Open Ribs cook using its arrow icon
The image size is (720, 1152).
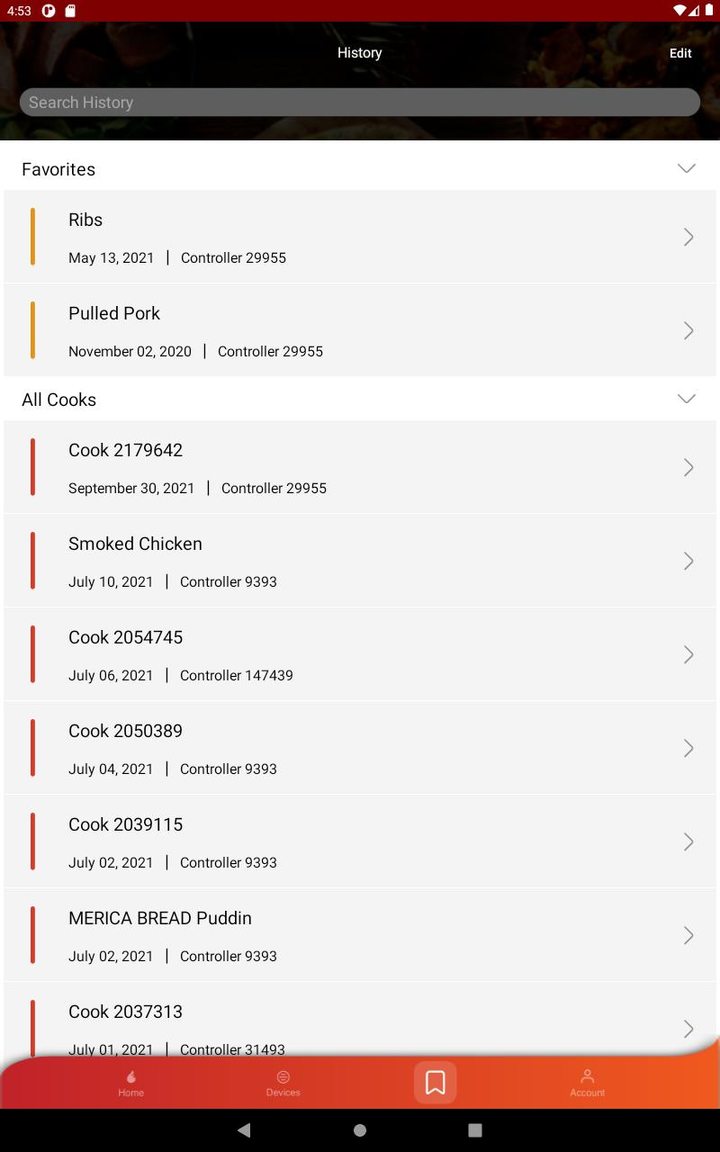(x=688, y=237)
